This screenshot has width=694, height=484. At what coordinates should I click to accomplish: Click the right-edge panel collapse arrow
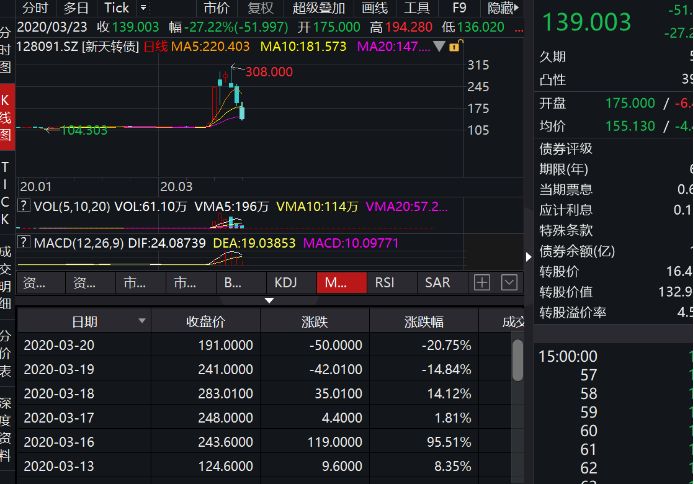pyautogui.click(x=528, y=255)
